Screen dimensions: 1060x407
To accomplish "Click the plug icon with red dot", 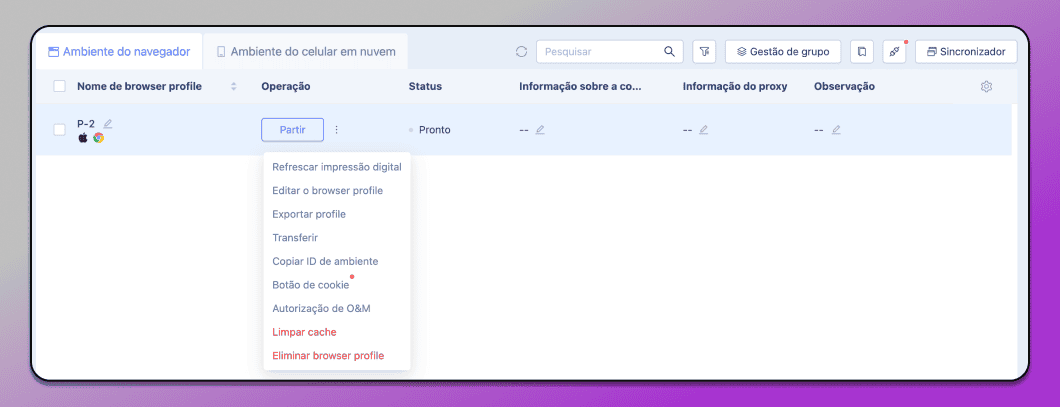I will pos(894,51).
